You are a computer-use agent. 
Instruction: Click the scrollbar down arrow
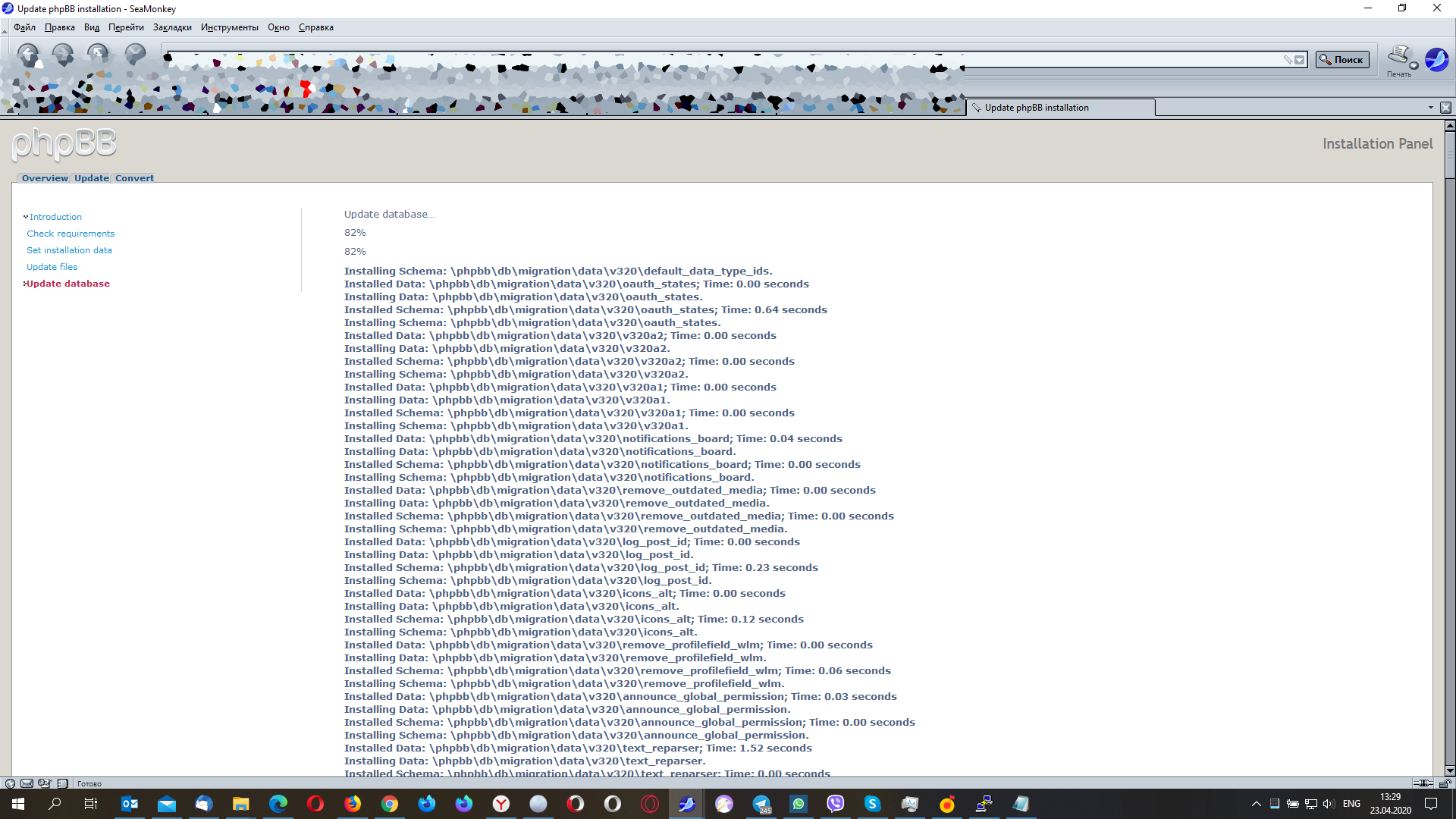click(1450, 770)
